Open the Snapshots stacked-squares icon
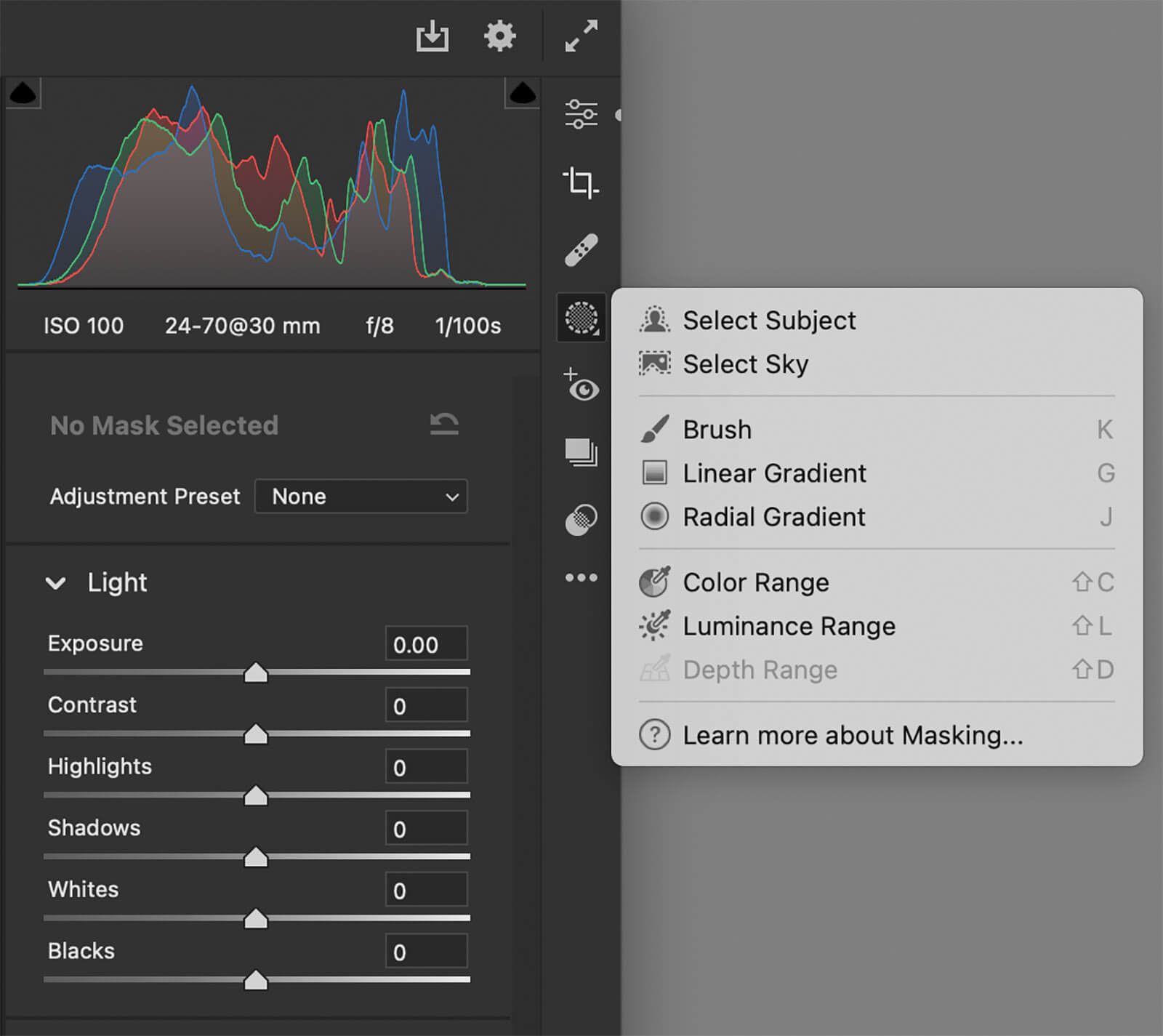Screen dimensions: 1163x1036 tap(581, 452)
